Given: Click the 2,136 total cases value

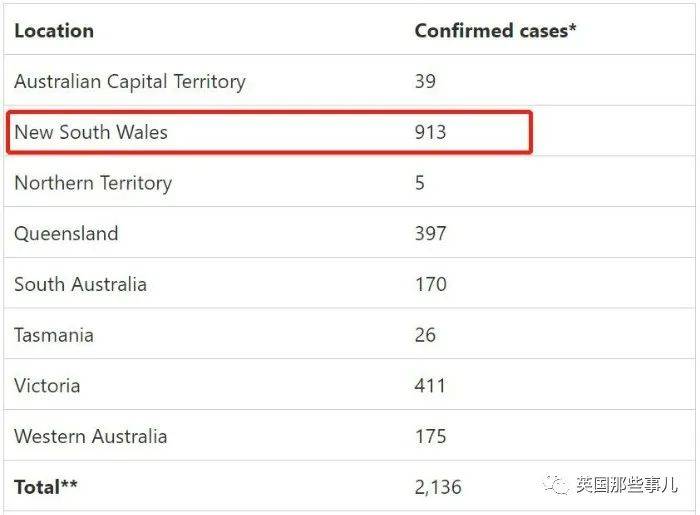Looking at the screenshot, I should tap(438, 487).
